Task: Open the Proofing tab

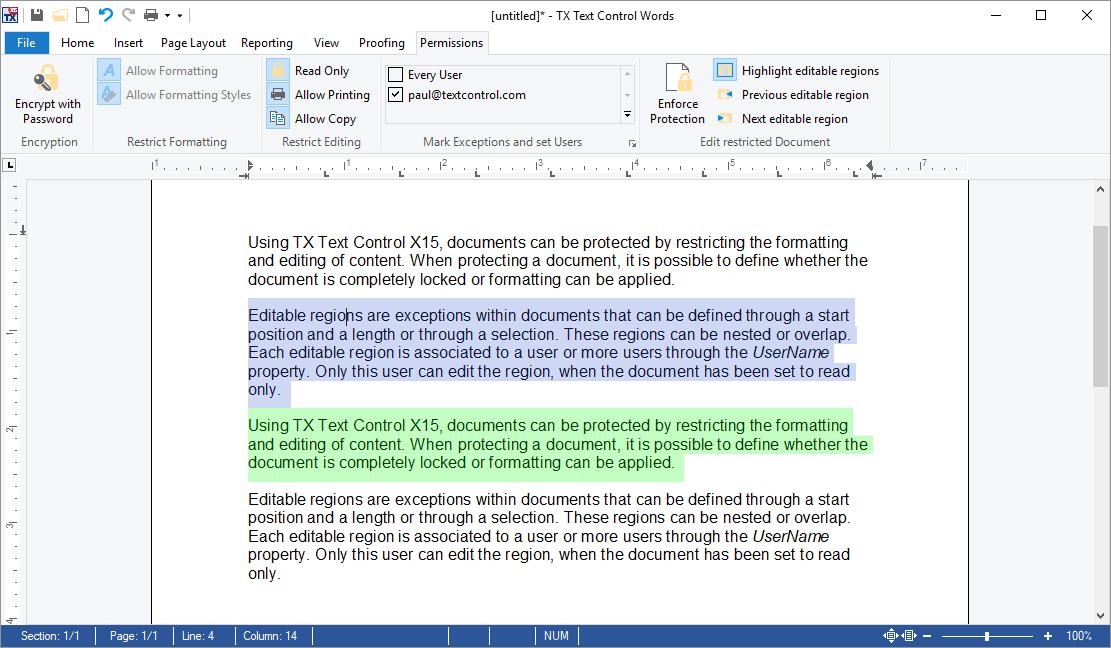Action: coord(381,42)
